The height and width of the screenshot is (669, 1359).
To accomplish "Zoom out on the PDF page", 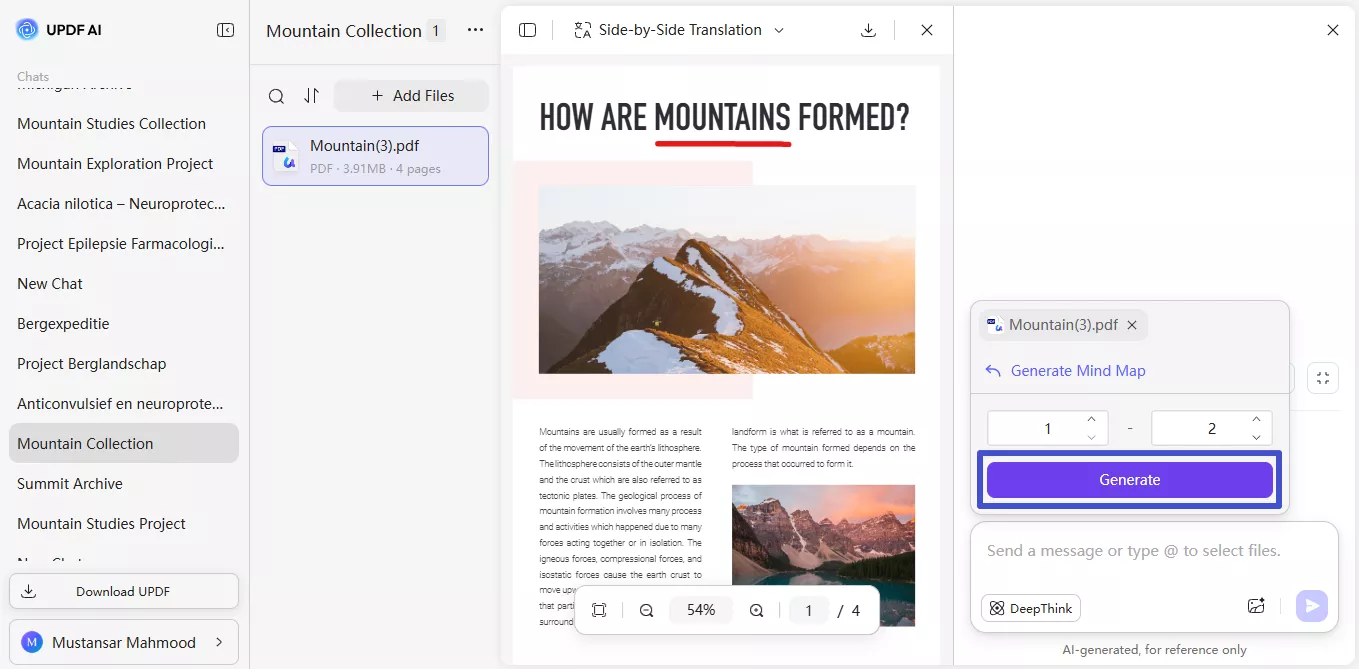I will click(645, 609).
